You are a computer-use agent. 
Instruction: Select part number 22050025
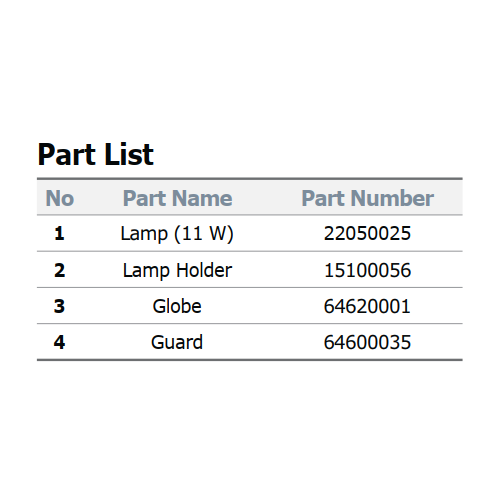pos(367,233)
